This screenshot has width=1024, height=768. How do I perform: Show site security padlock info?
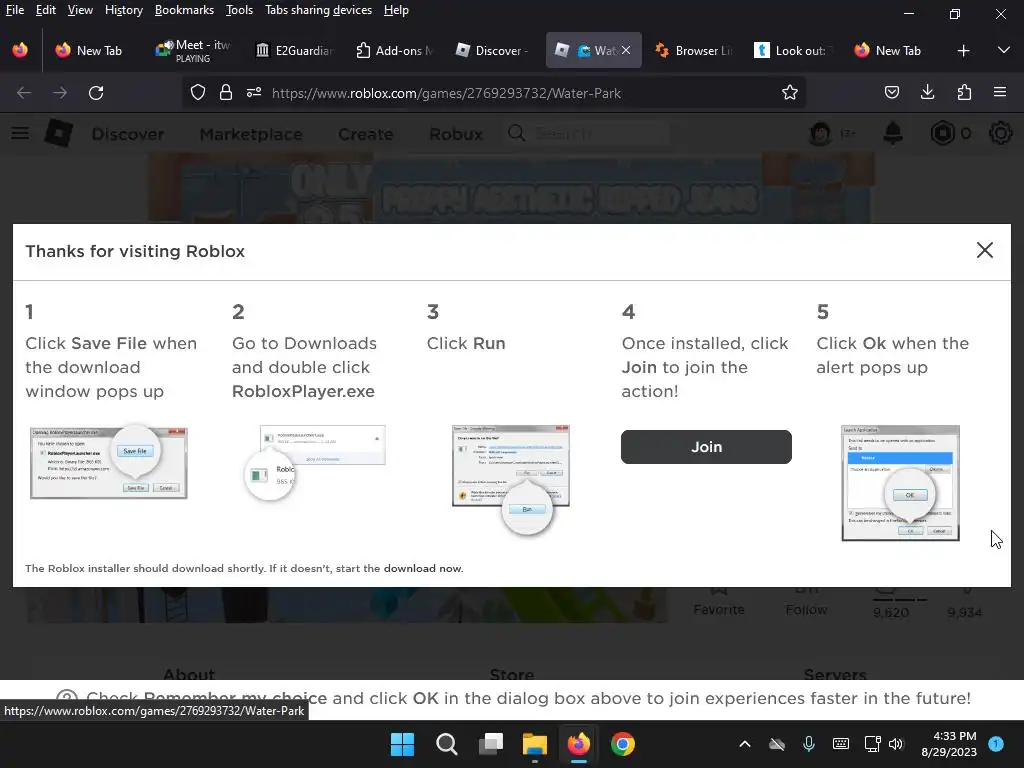226,93
